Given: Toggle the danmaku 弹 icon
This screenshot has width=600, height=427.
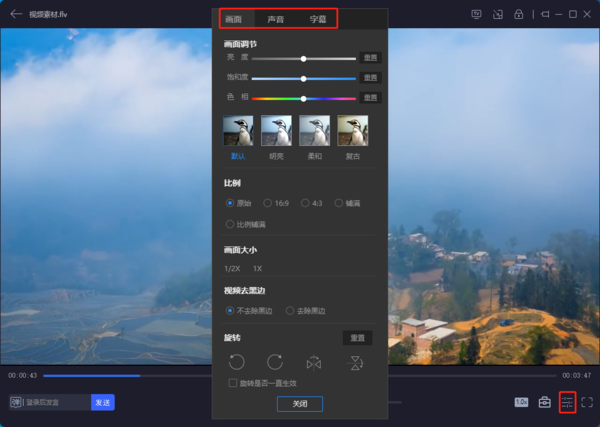Looking at the screenshot, I should pyautogui.click(x=16, y=402).
